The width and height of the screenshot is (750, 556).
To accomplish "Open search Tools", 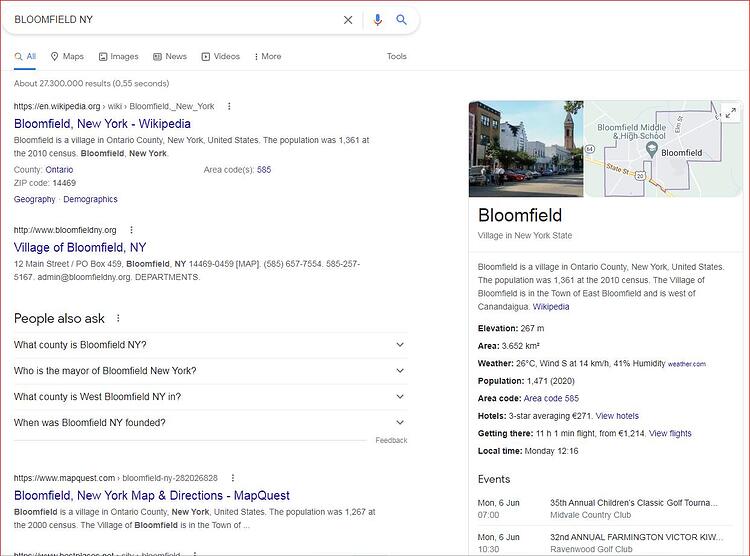I will click(397, 56).
